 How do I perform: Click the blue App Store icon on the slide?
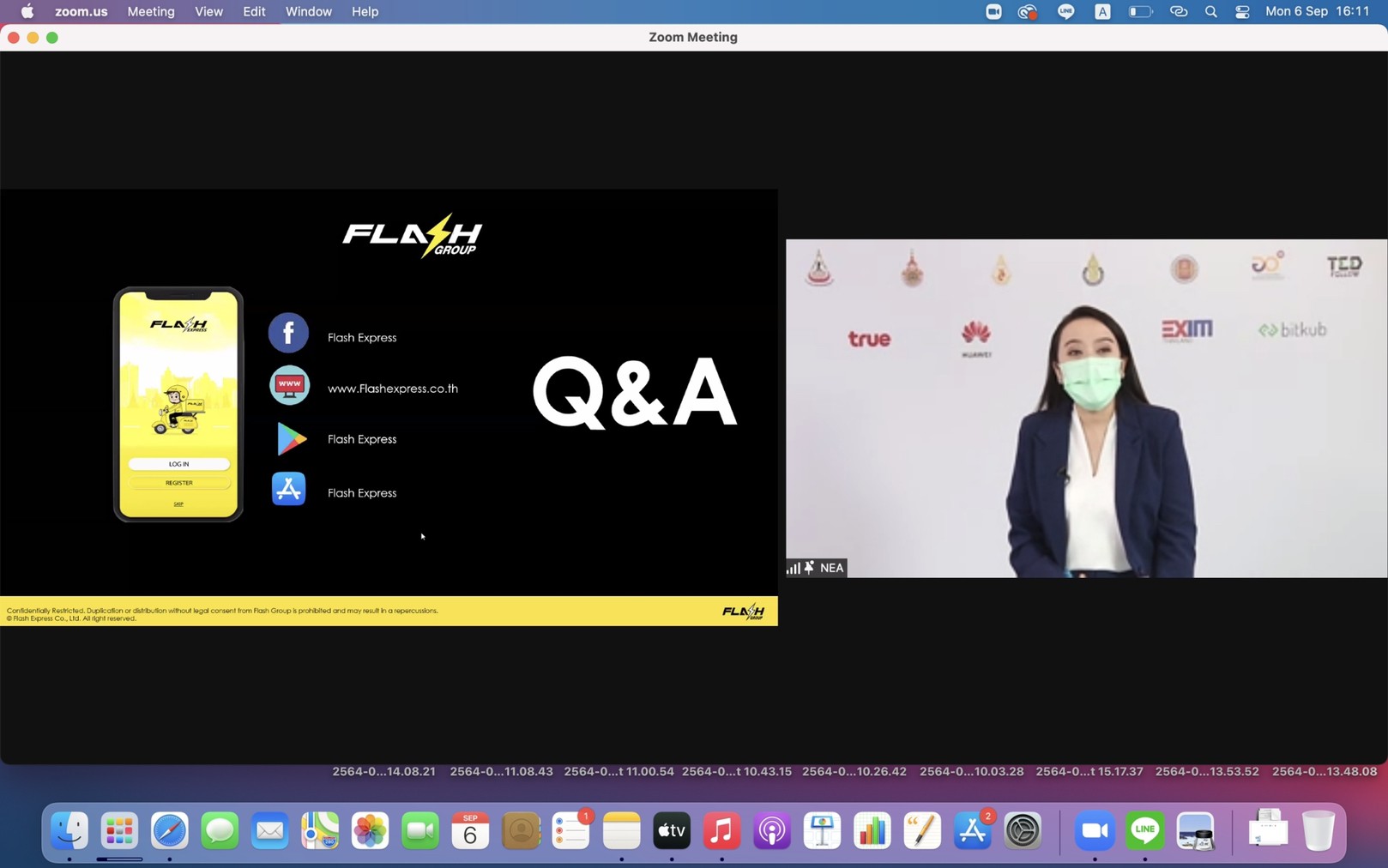(288, 490)
